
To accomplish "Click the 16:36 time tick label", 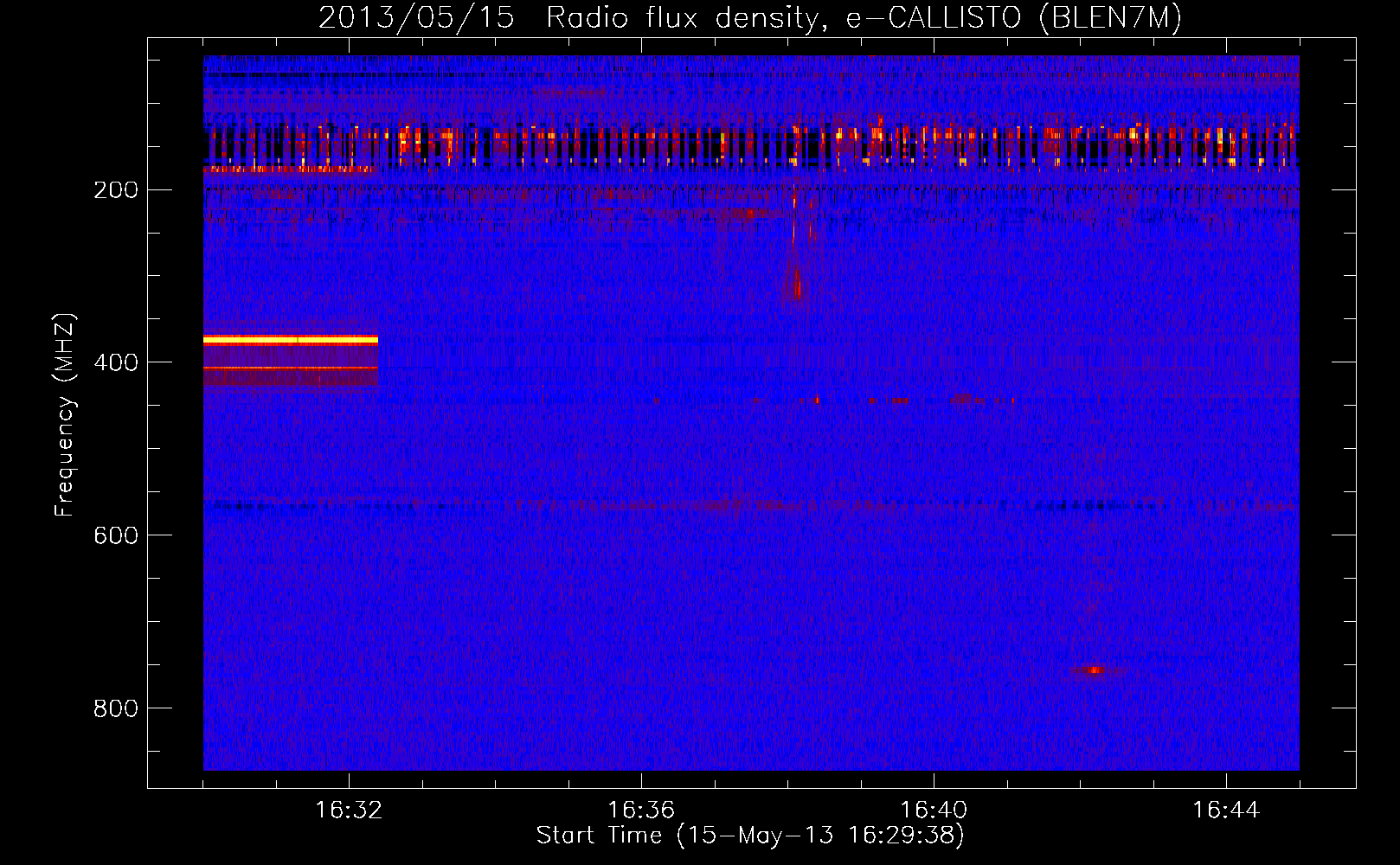I will (x=641, y=811).
